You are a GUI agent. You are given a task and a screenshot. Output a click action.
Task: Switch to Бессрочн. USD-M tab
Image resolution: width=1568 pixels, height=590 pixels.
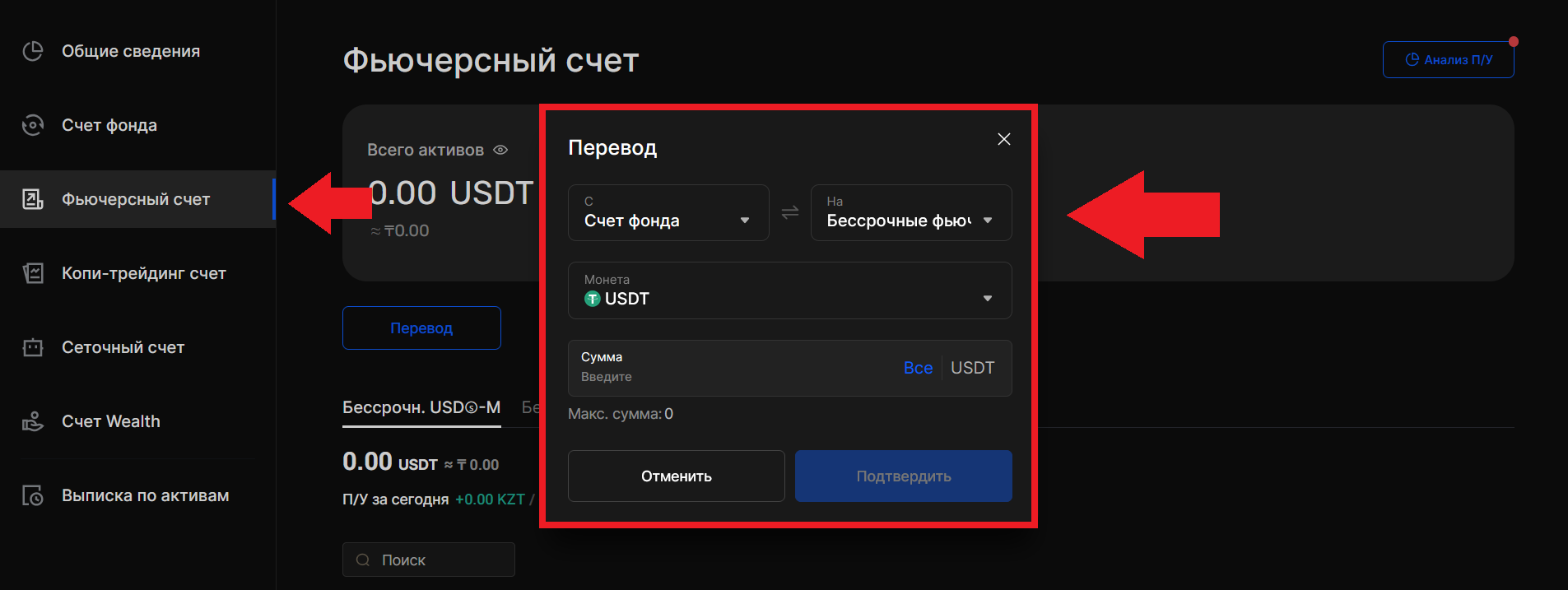421,407
